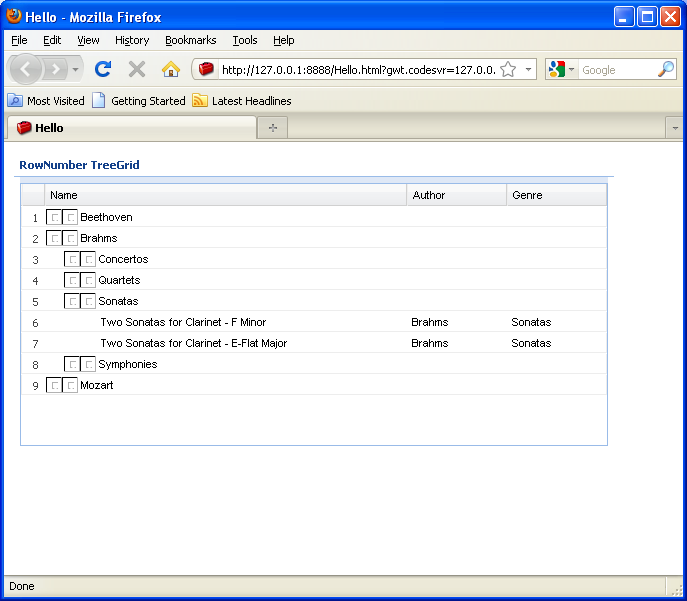Open the Getting Started bookmark
Viewport: 687px width, 601px height.
point(139,101)
